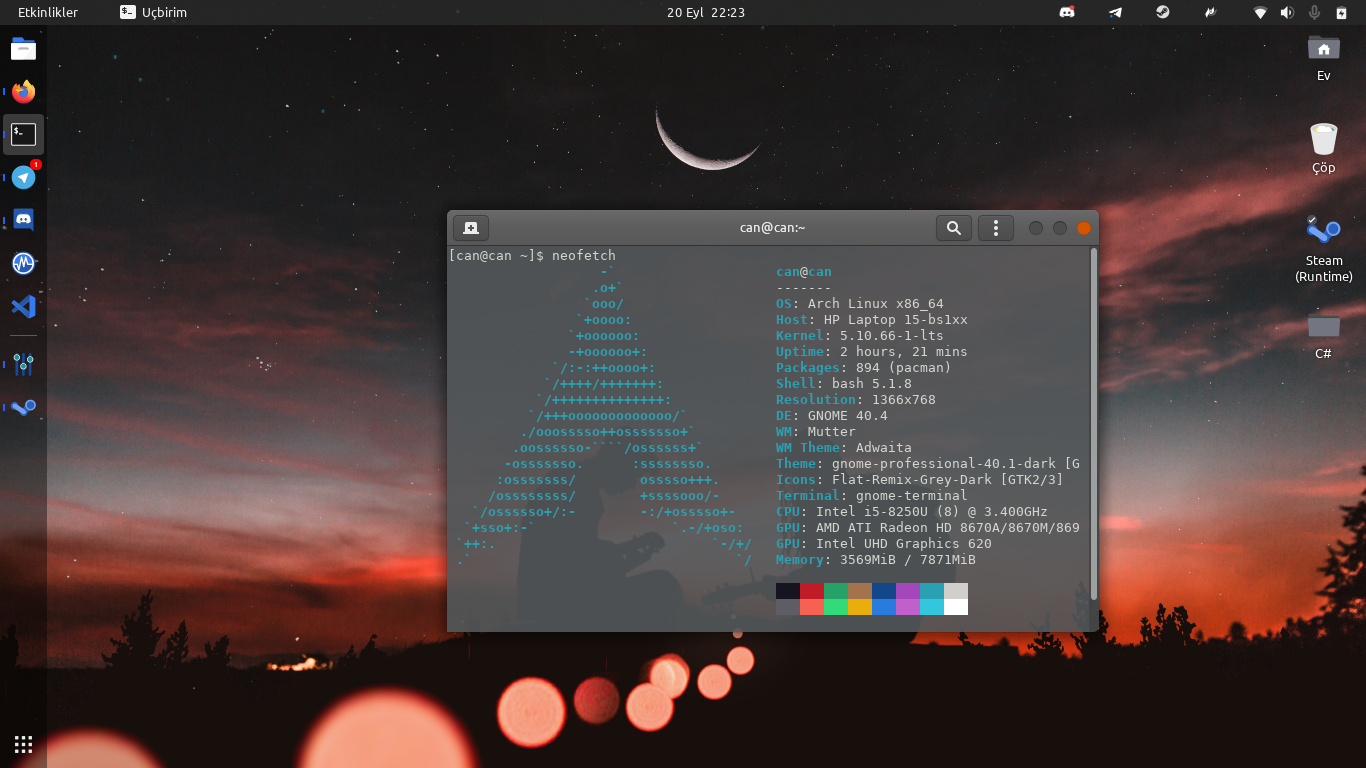Click the 'Terminal: gnome-terminal' line
Viewport: 1366px width, 768px height.
872,496
